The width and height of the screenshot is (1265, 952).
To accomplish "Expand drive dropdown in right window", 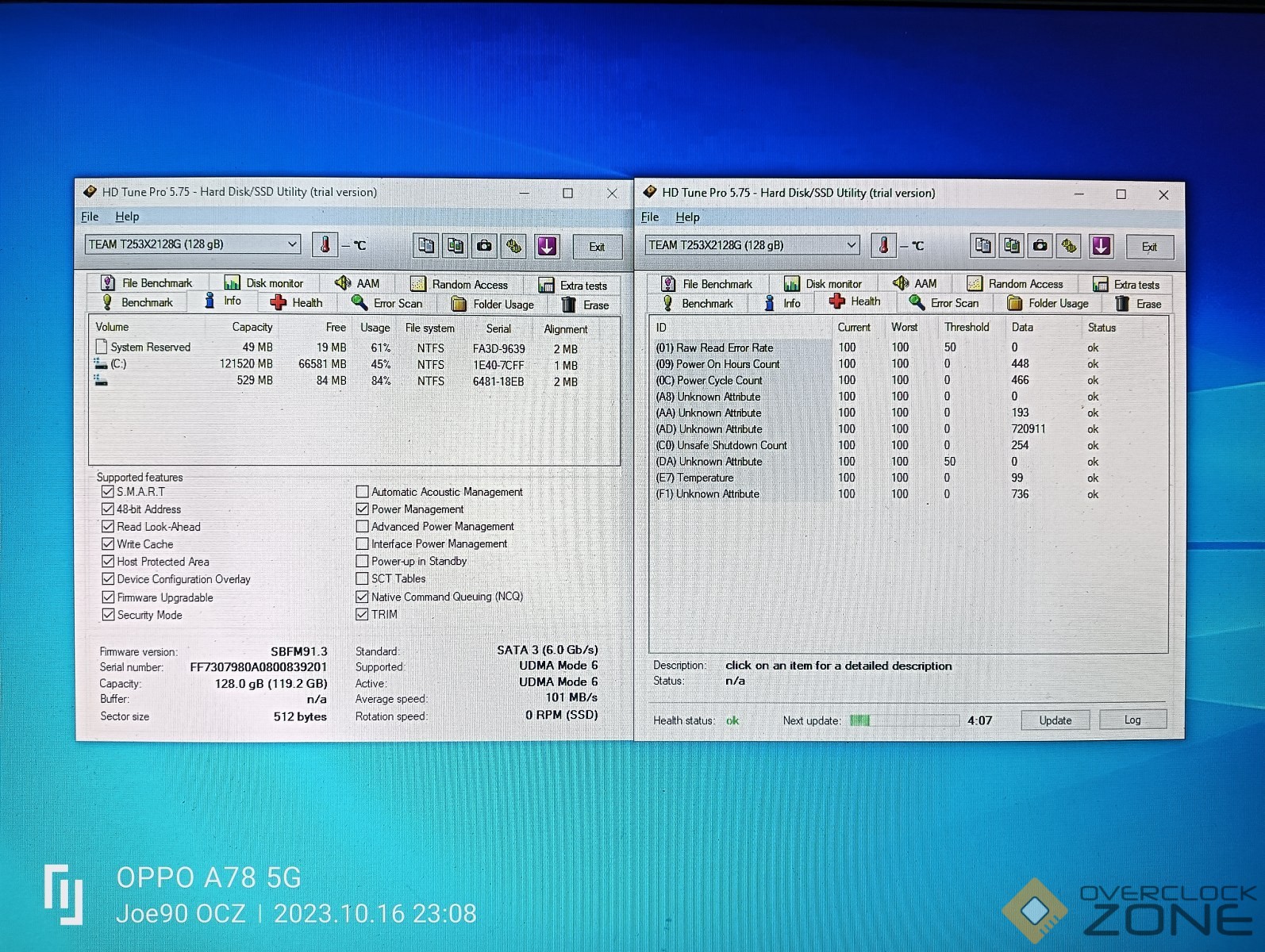I will pyautogui.click(x=851, y=244).
